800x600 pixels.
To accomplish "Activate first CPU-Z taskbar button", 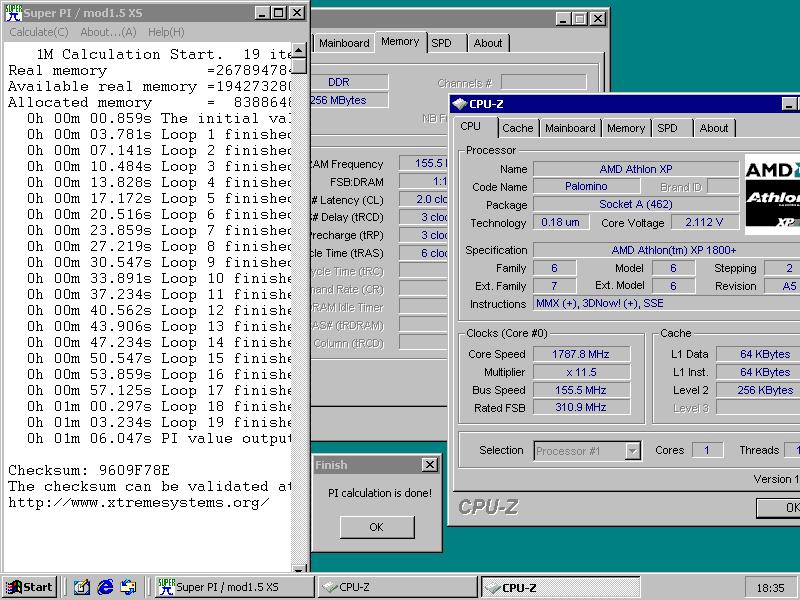I will coord(398,587).
